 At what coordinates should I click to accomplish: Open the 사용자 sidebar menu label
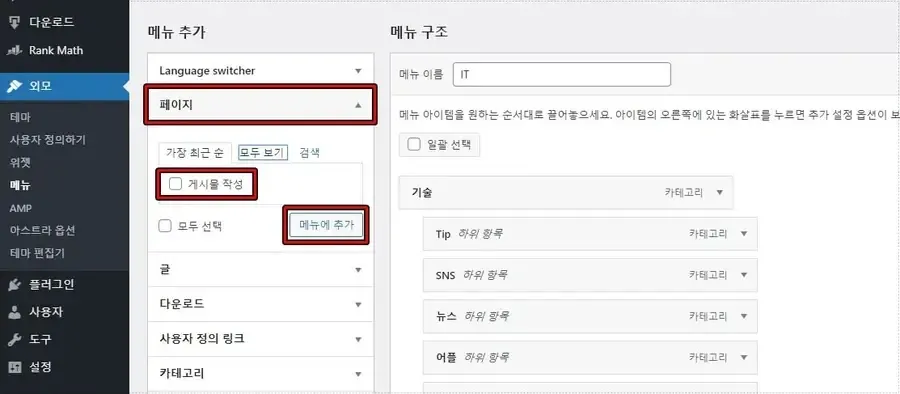(45, 312)
